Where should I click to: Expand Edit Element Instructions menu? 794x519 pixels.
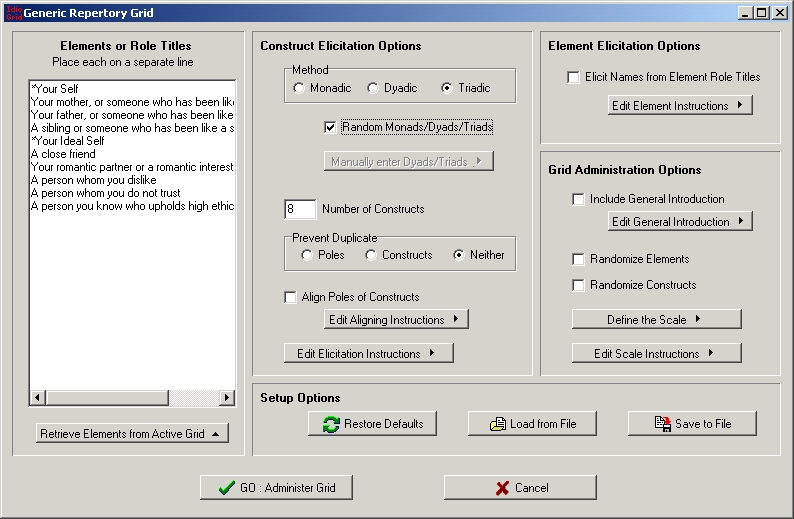680,105
